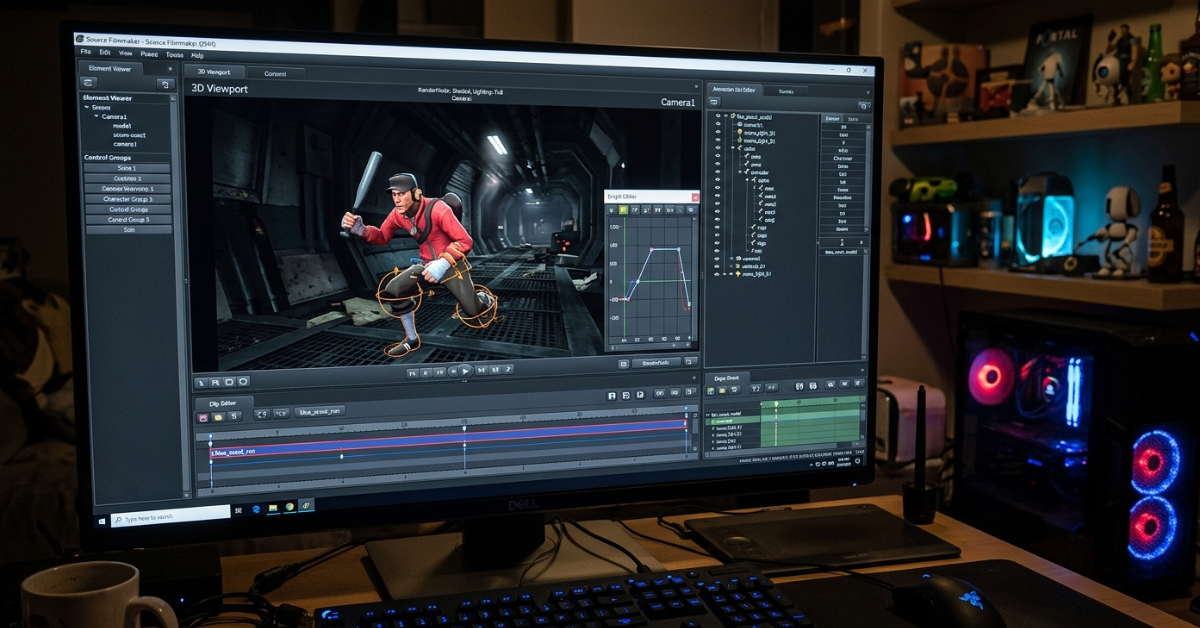Viewport: 1200px width, 628px height.
Task: Click the icon at top-right of Animation Set Editor
Action: click(x=864, y=106)
